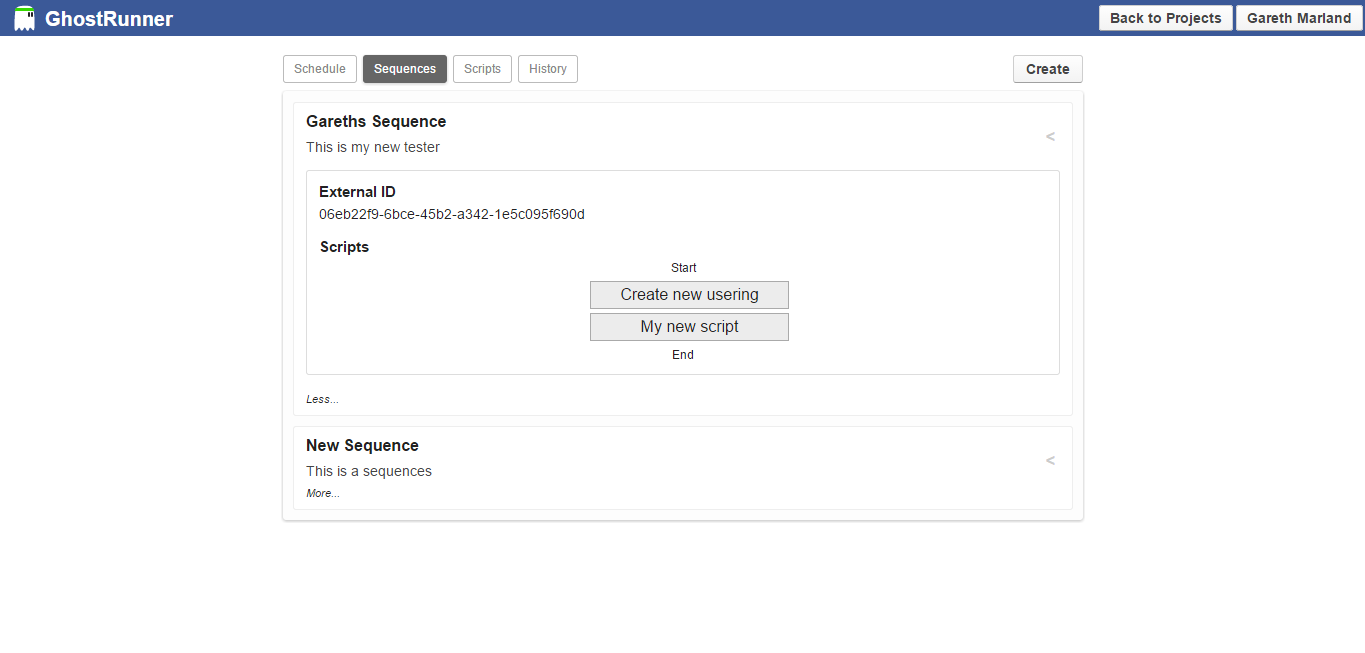Open the Gareth Marland user menu

coord(1298,18)
